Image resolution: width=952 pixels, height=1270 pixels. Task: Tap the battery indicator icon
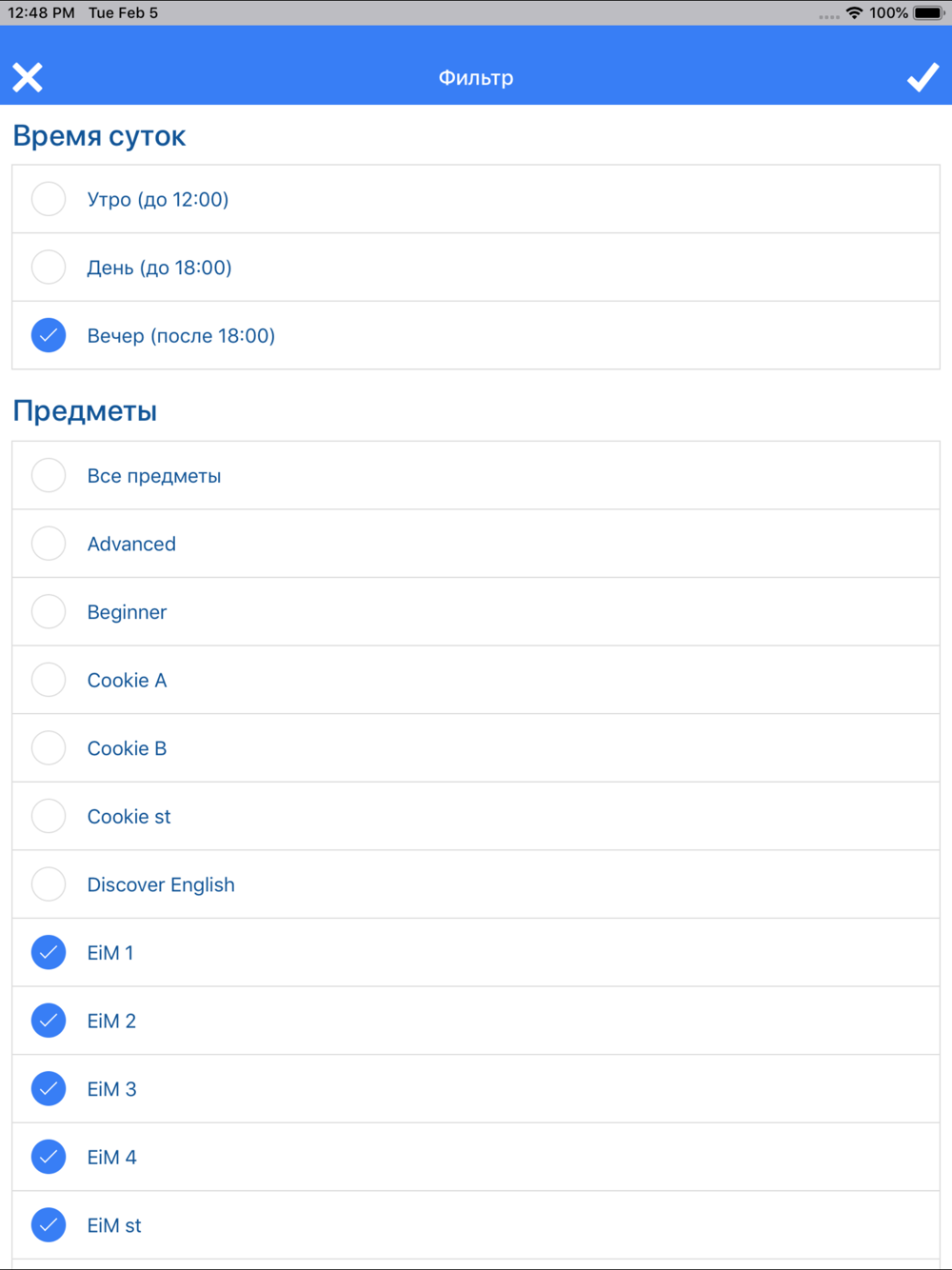coord(928,13)
